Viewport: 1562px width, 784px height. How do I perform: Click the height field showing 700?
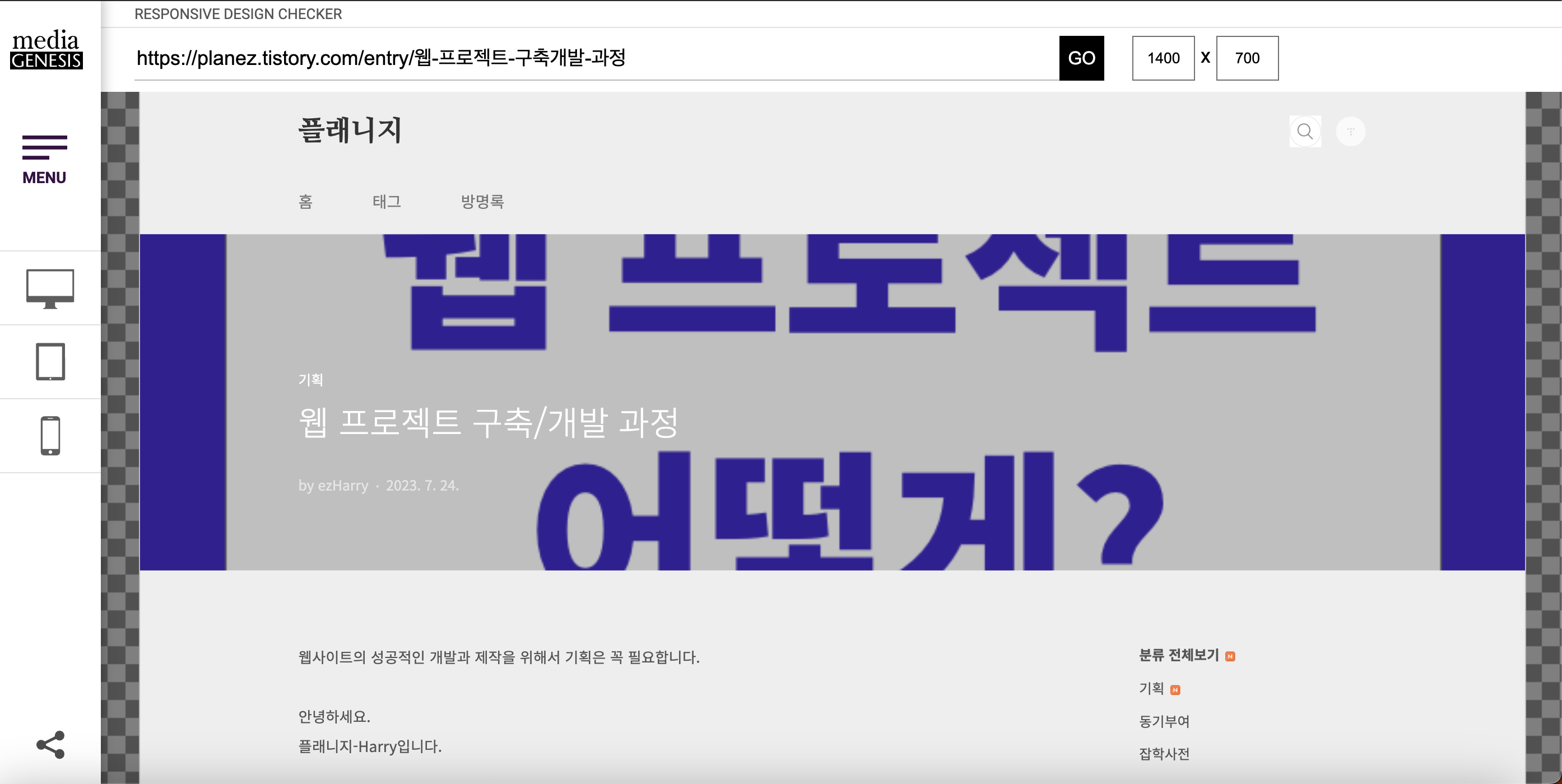(1247, 58)
